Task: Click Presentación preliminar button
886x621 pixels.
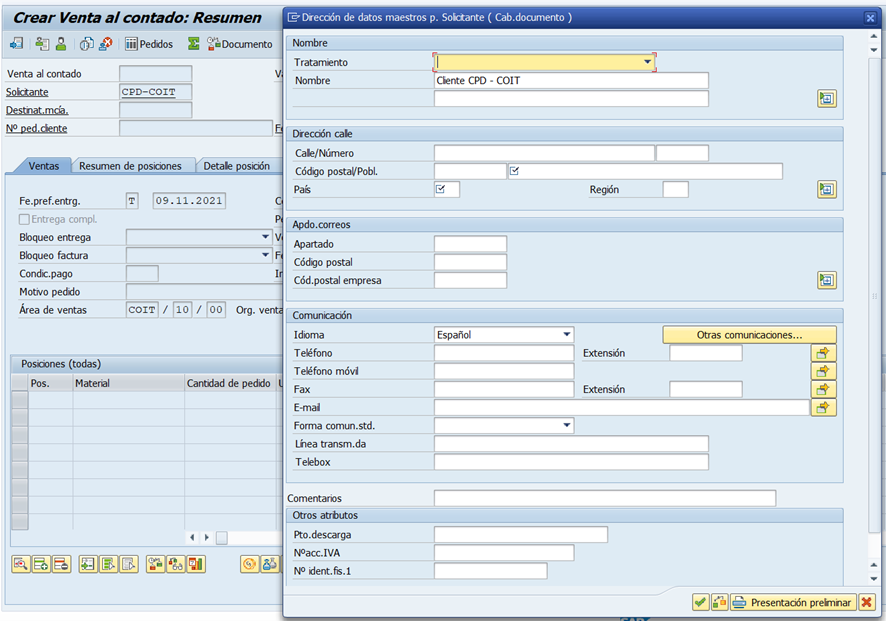Action: tap(793, 602)
